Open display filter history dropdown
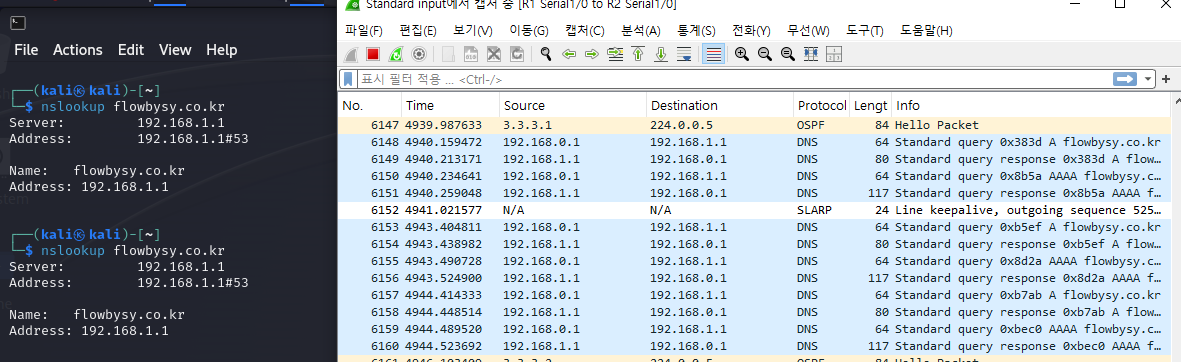The image size is (1181, 362). coord(1148,79)
